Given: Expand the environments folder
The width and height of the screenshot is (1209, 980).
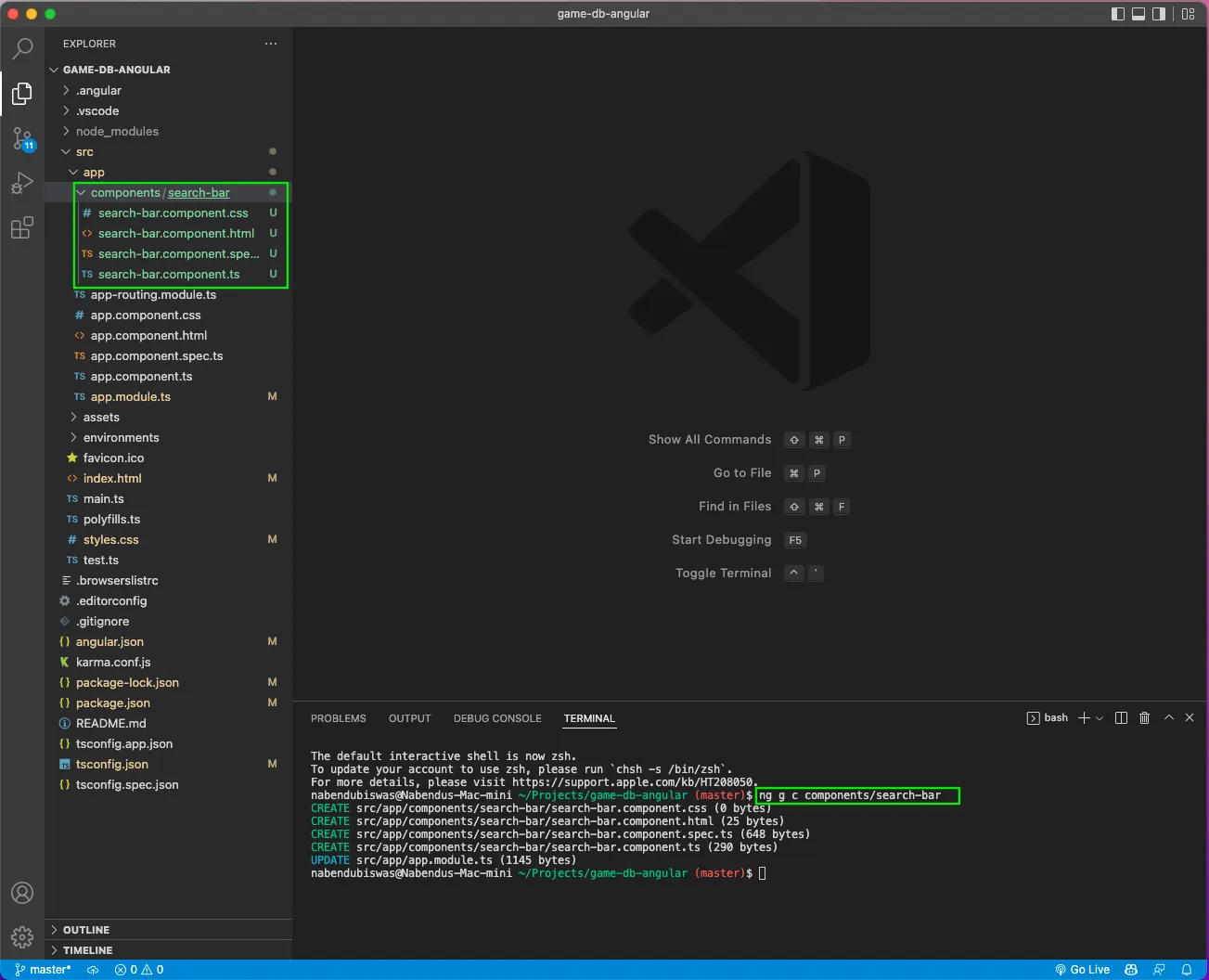Looking at the screenshot, I should point(168,437).
